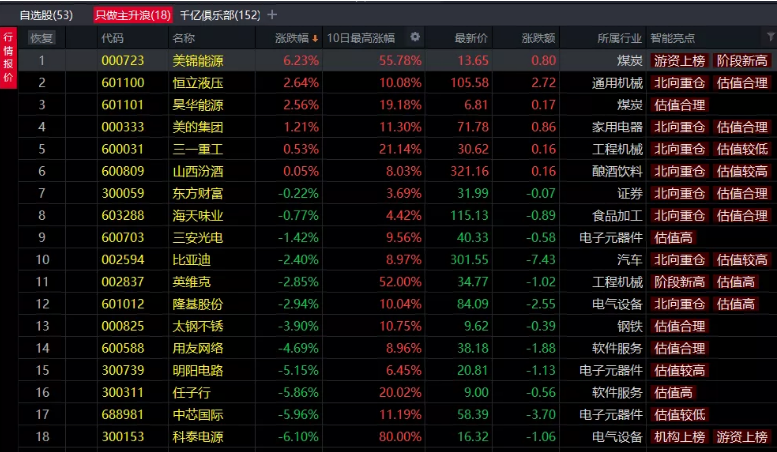Click 估值较低 tag on 中芯国际 row
The height and width of the screenshot is (452, 777).
point(679,415)
